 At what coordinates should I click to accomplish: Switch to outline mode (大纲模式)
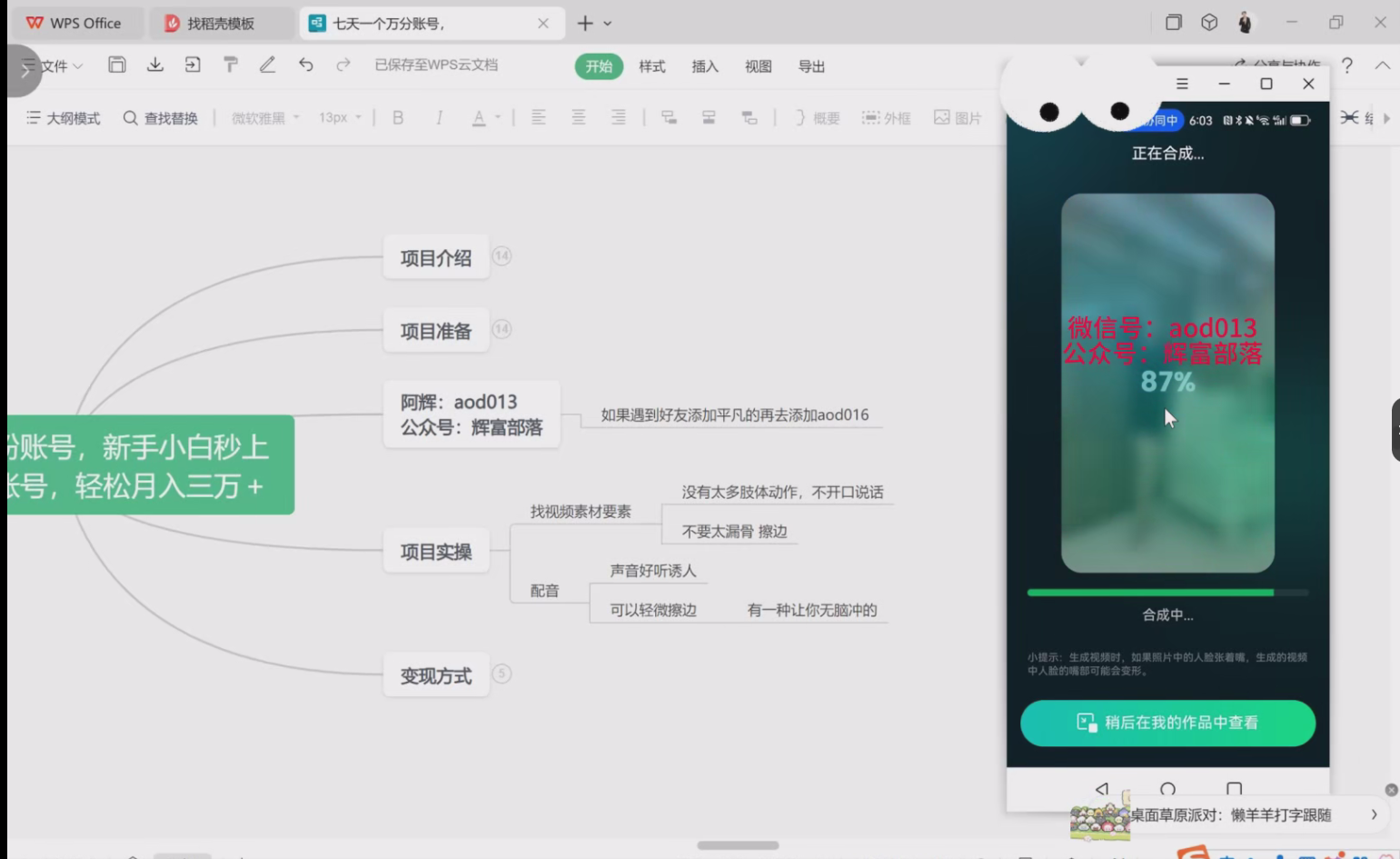pyautogui.click(x=64, y=118)
